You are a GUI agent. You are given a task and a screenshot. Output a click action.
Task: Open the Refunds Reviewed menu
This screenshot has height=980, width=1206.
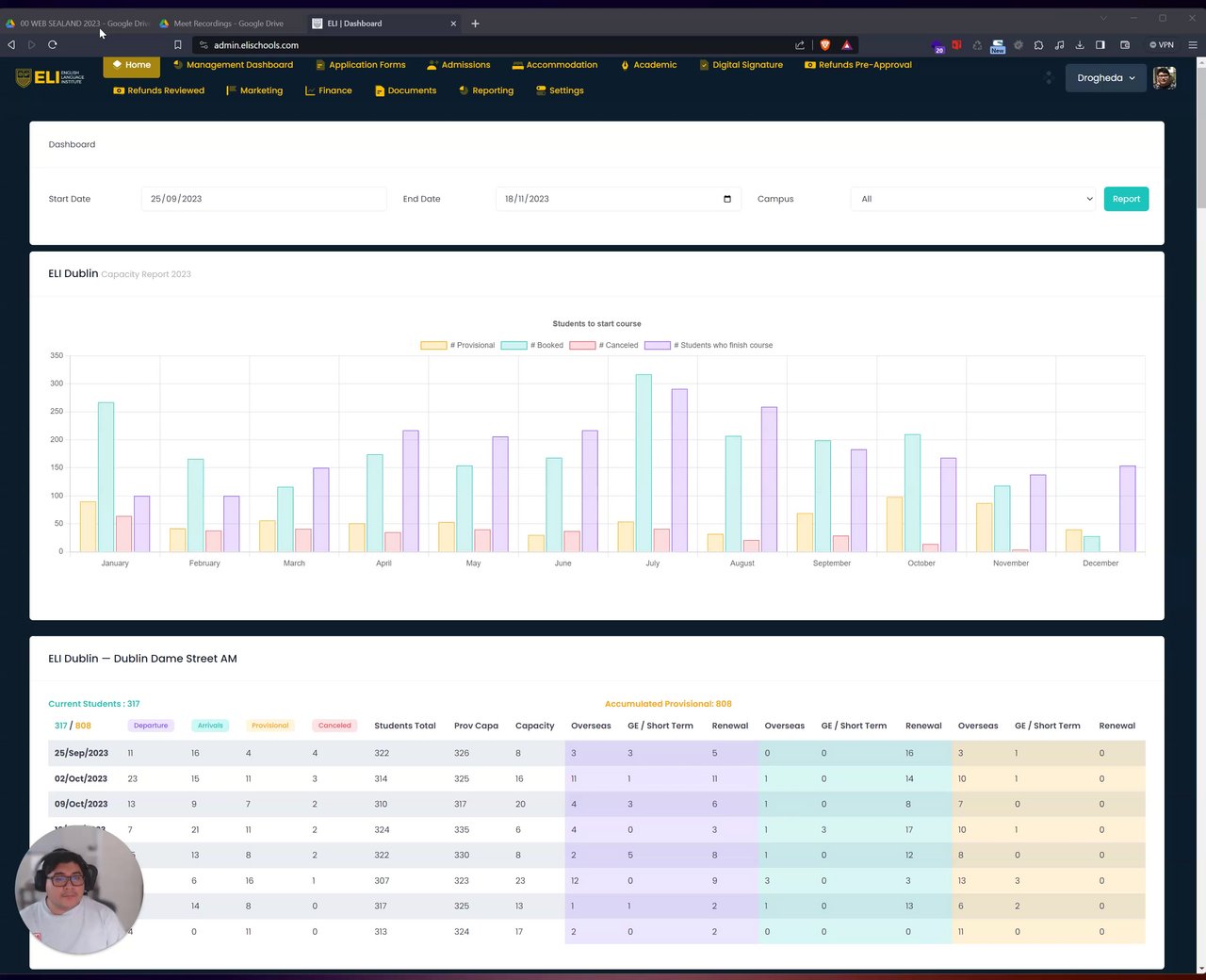(158, 90)
